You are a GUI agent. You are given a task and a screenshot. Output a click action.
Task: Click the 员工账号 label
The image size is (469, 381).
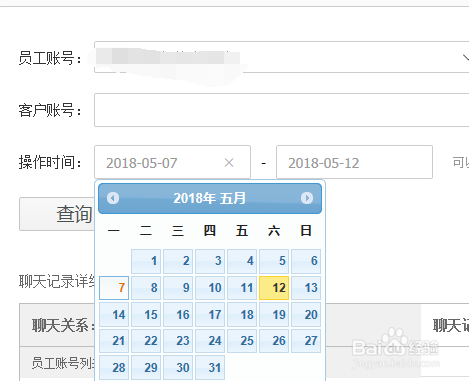point(50,58)
